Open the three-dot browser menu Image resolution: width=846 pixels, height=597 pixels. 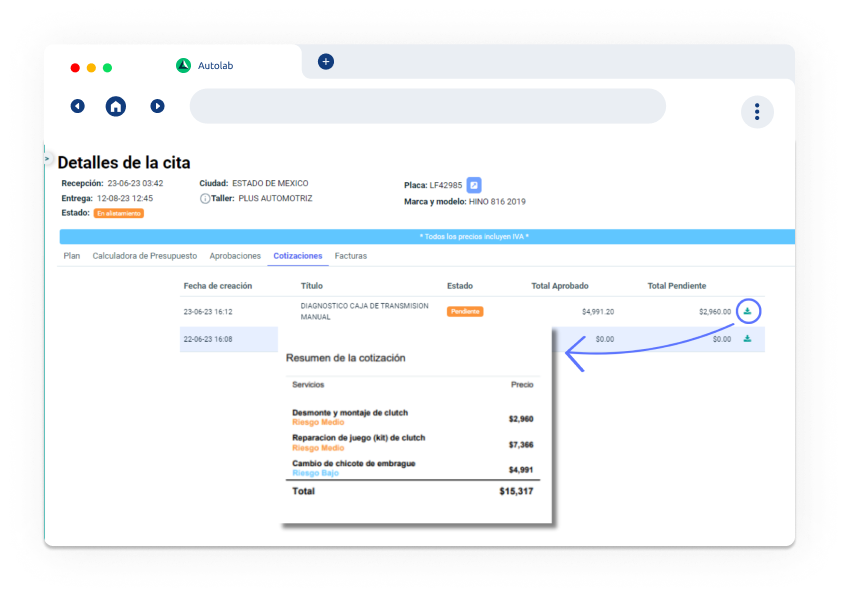pyautogui.click(x=757, y=112)
